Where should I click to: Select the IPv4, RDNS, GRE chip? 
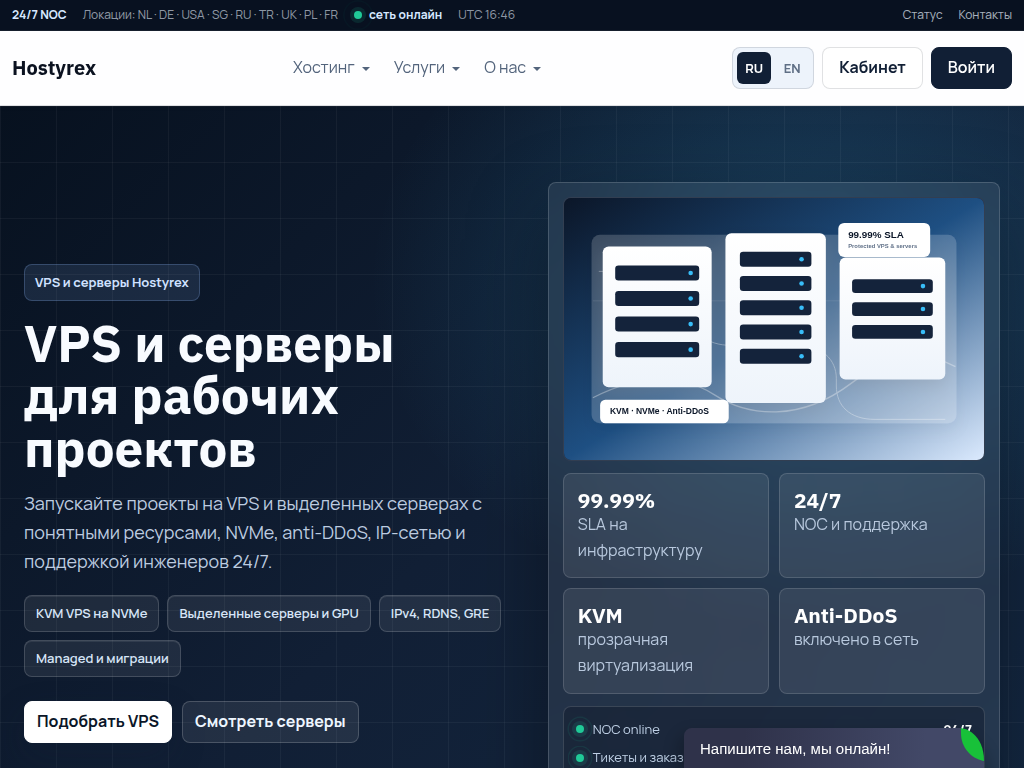440,614
